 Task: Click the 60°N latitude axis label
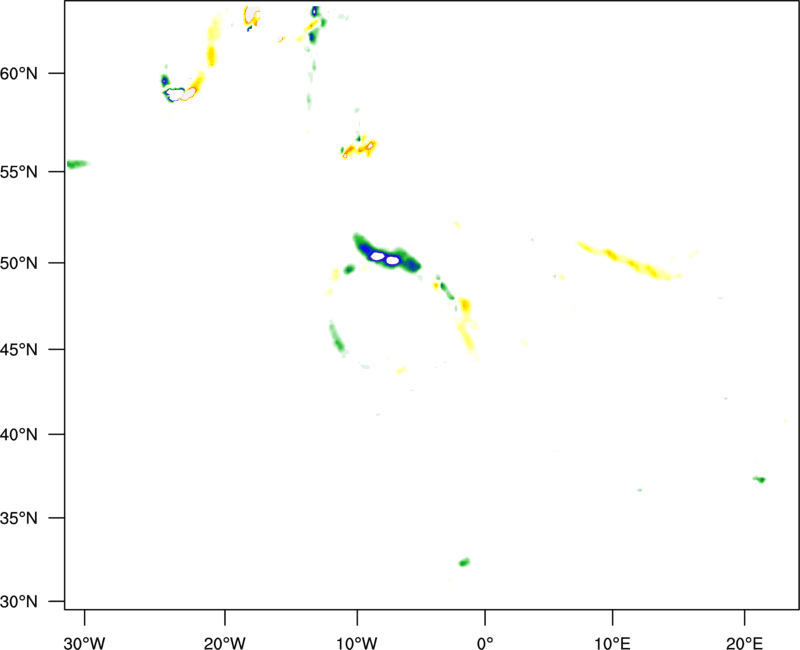19,74
